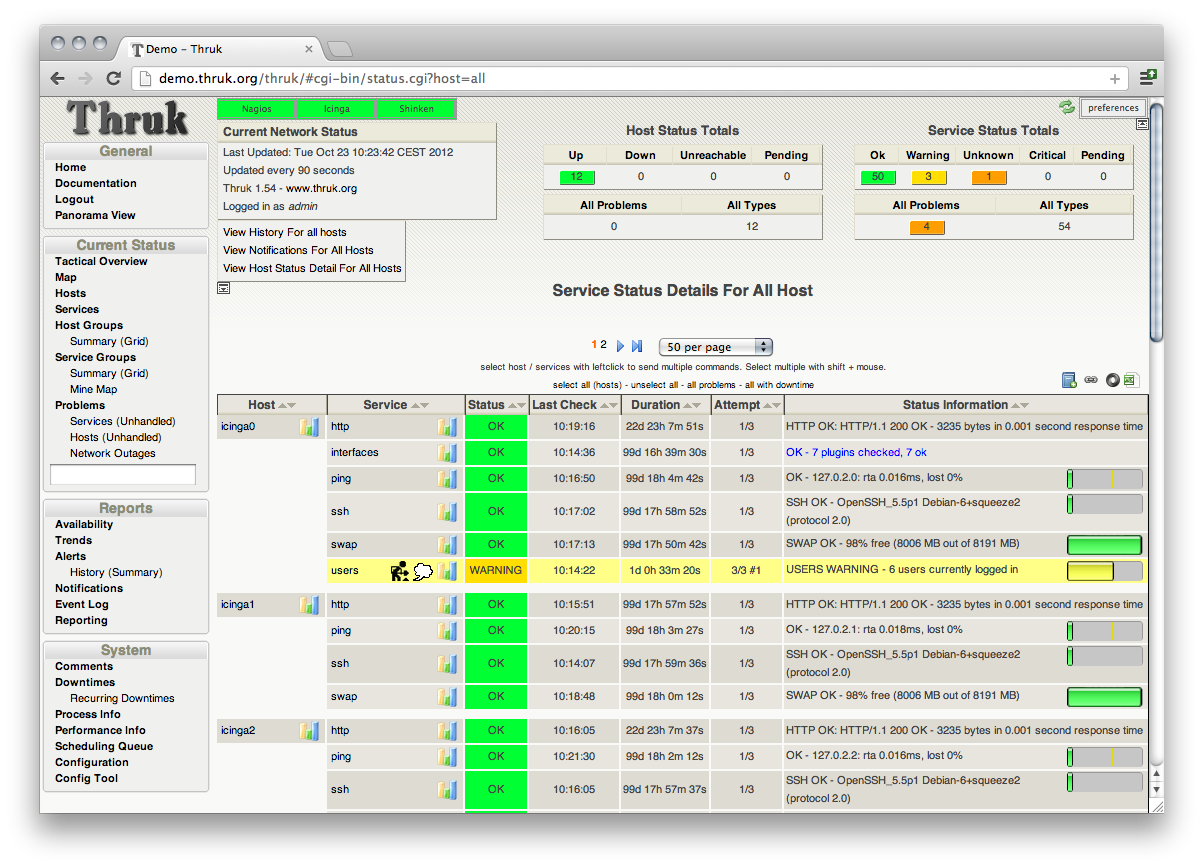The height and width of the screenshot is (868, 1204).
Task: Click the preferences button
Action: pyautogui.click(x=1113, y=108)
